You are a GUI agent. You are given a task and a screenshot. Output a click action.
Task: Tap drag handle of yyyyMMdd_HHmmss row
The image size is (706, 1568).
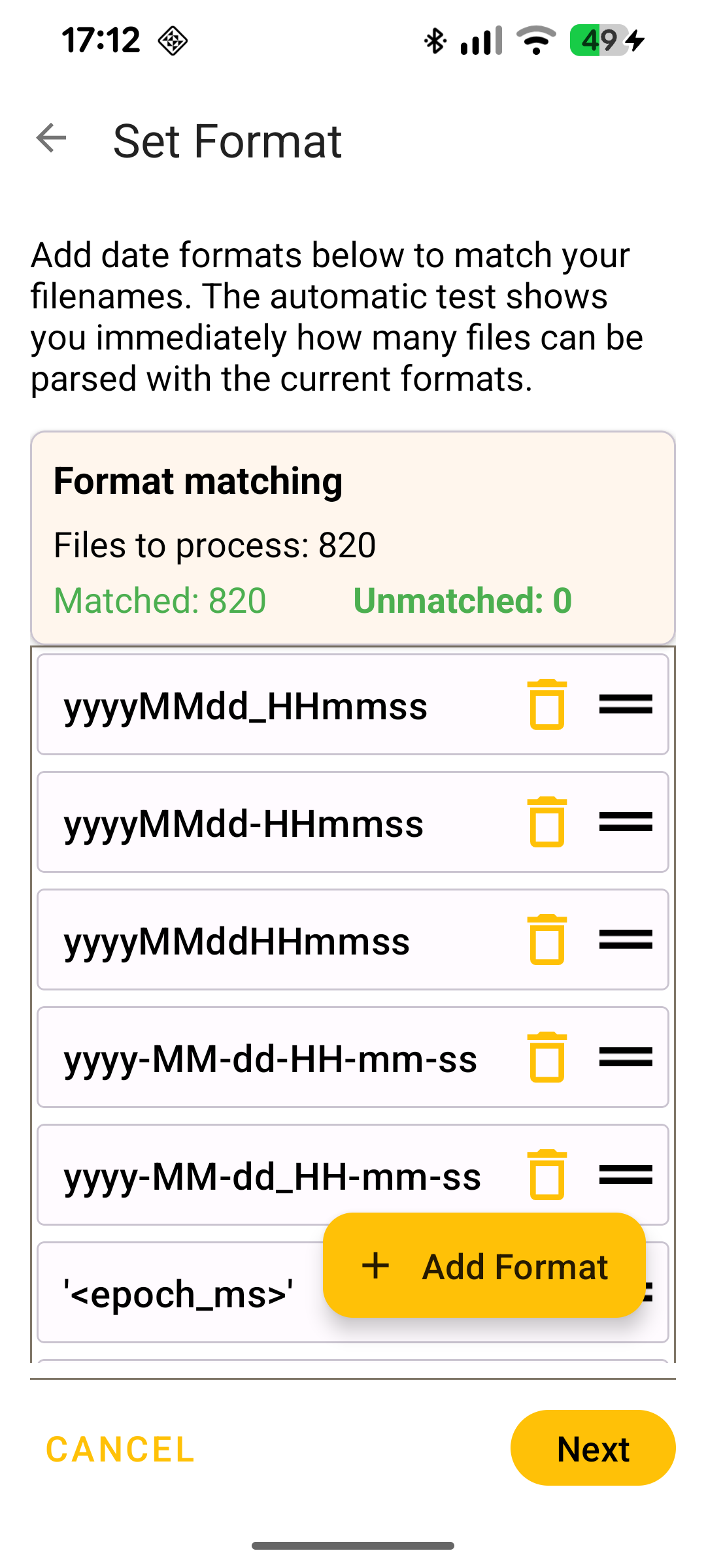[x=626, y=704]
